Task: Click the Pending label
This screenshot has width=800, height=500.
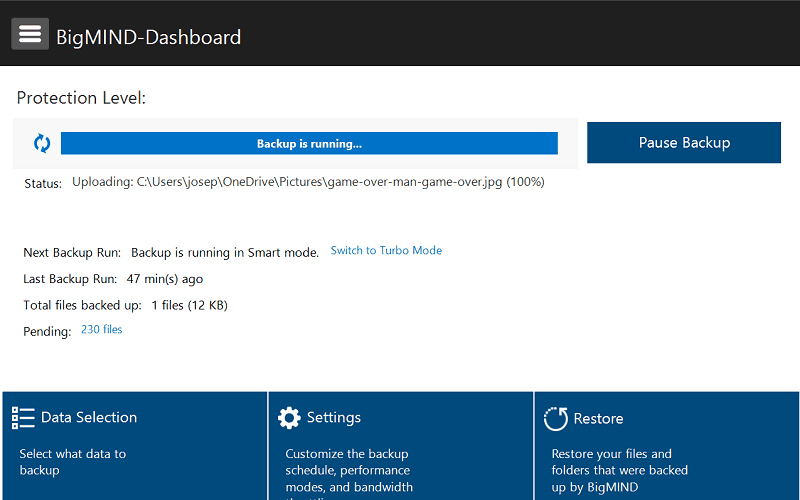Action: [x=47, y=332]
